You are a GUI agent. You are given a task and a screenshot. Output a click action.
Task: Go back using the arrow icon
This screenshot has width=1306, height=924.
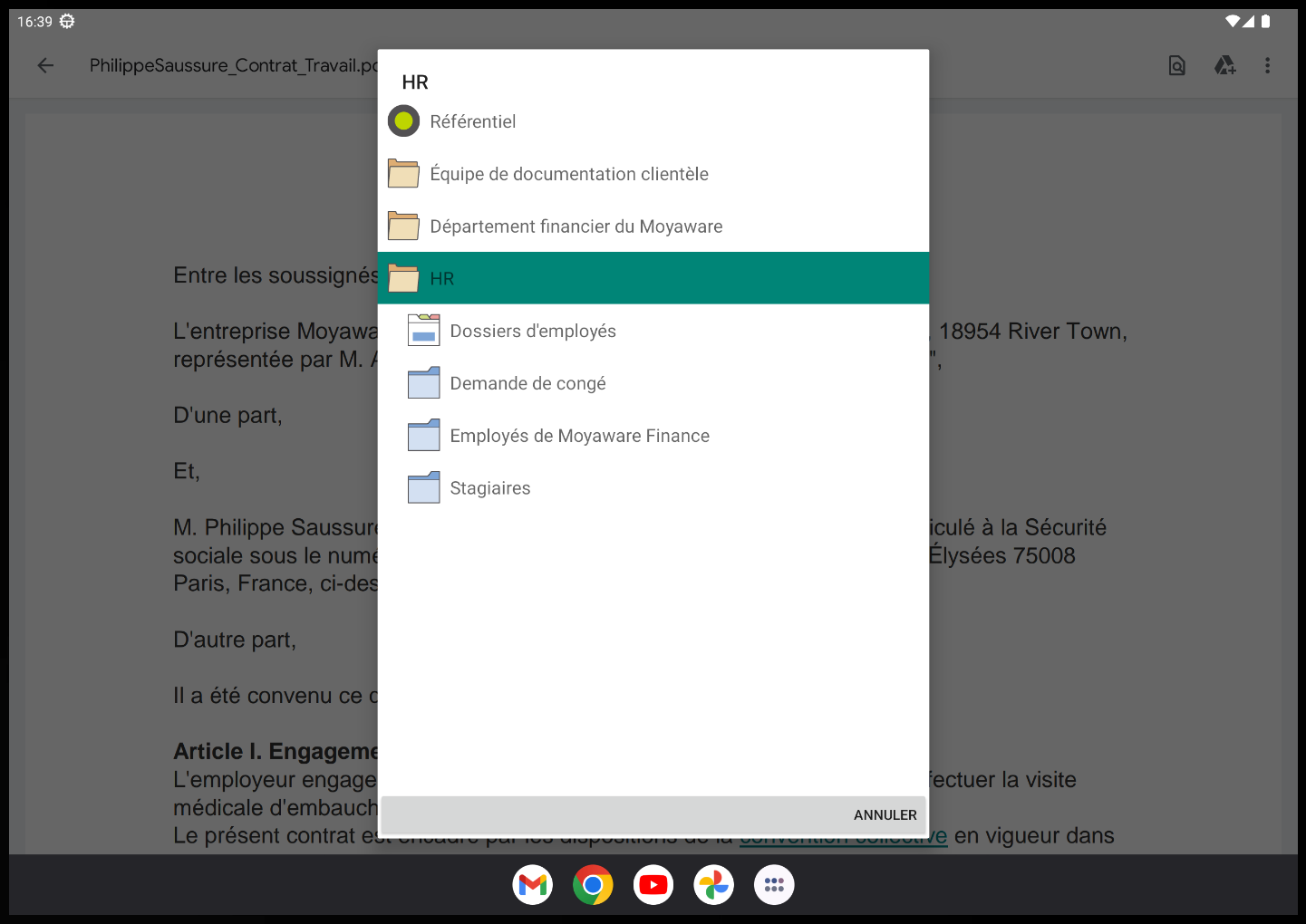[x=45, y=65]
